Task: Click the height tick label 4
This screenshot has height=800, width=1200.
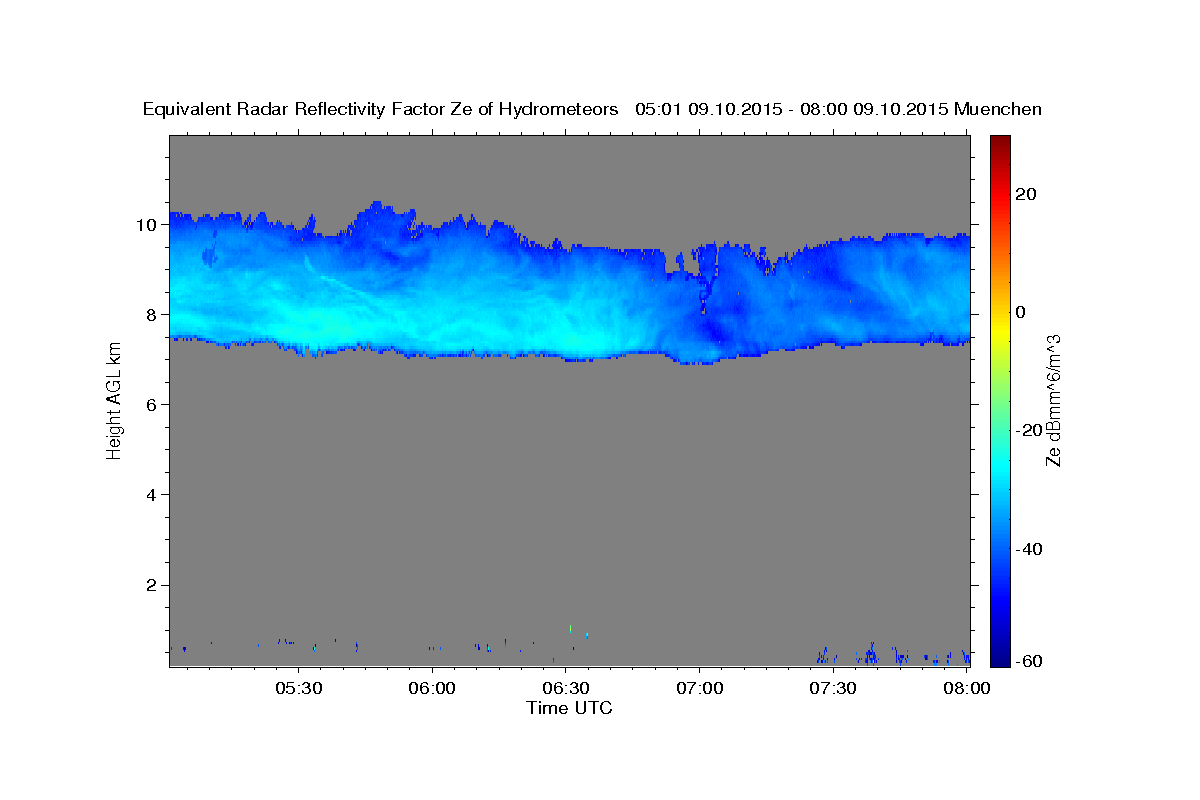Action: tap(152, 495)
